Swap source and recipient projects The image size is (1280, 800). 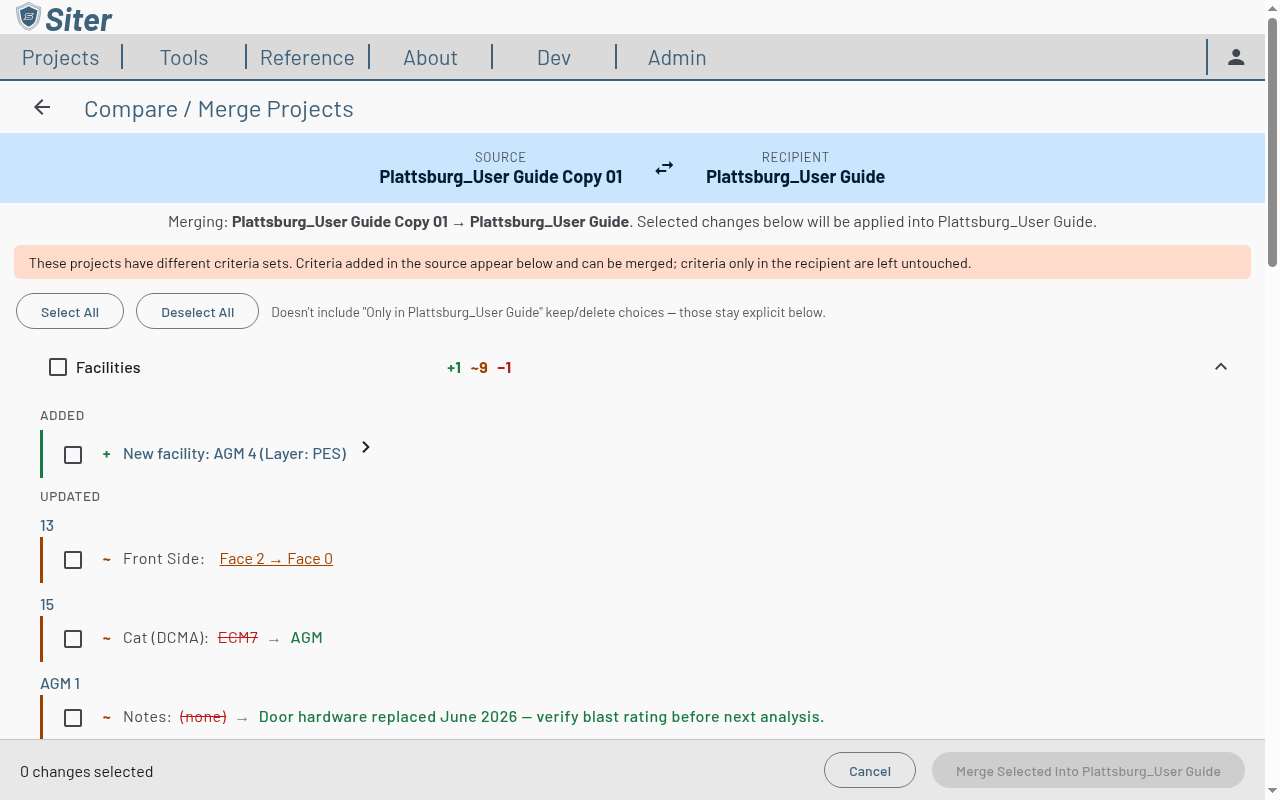[x=664, y=168]
